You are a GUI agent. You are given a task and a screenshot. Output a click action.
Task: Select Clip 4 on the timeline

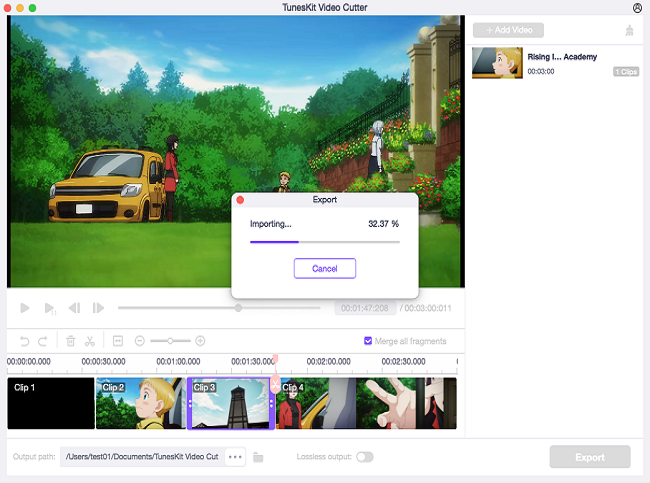(x=366, y=403)
